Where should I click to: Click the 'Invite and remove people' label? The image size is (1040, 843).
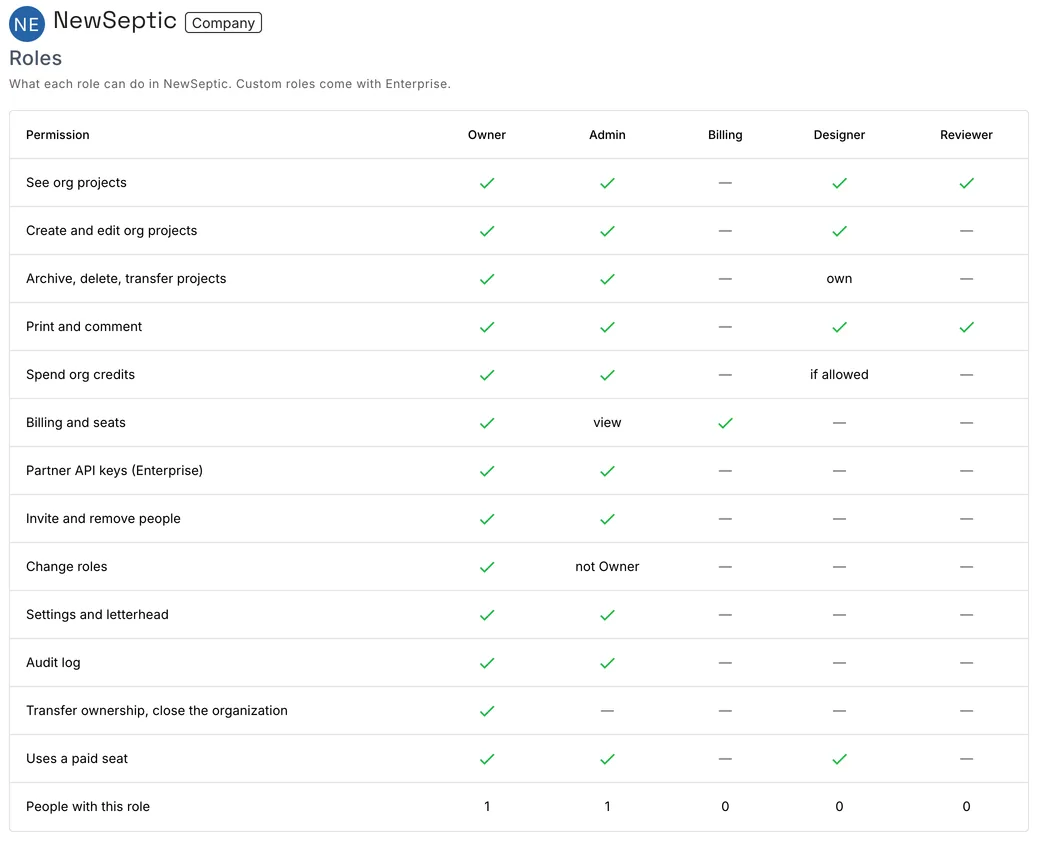[103, 519]
